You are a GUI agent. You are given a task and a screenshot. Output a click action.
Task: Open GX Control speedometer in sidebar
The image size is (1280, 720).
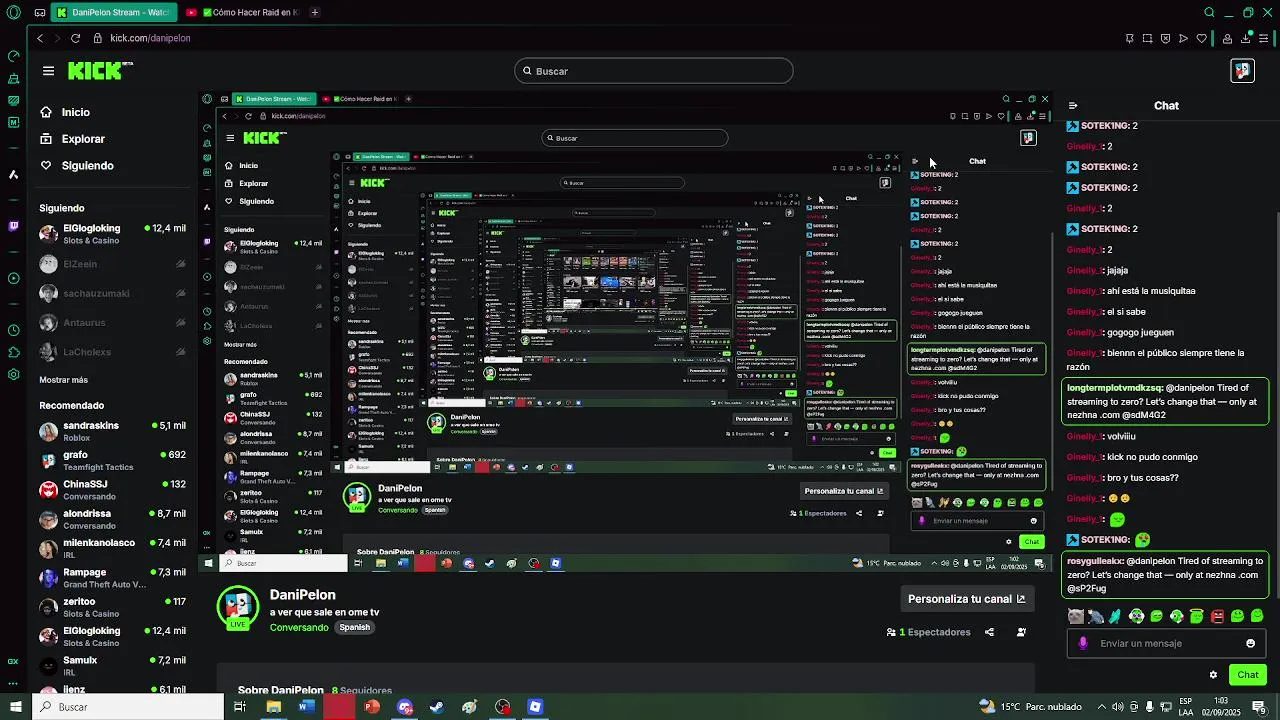tap(14, 56)
